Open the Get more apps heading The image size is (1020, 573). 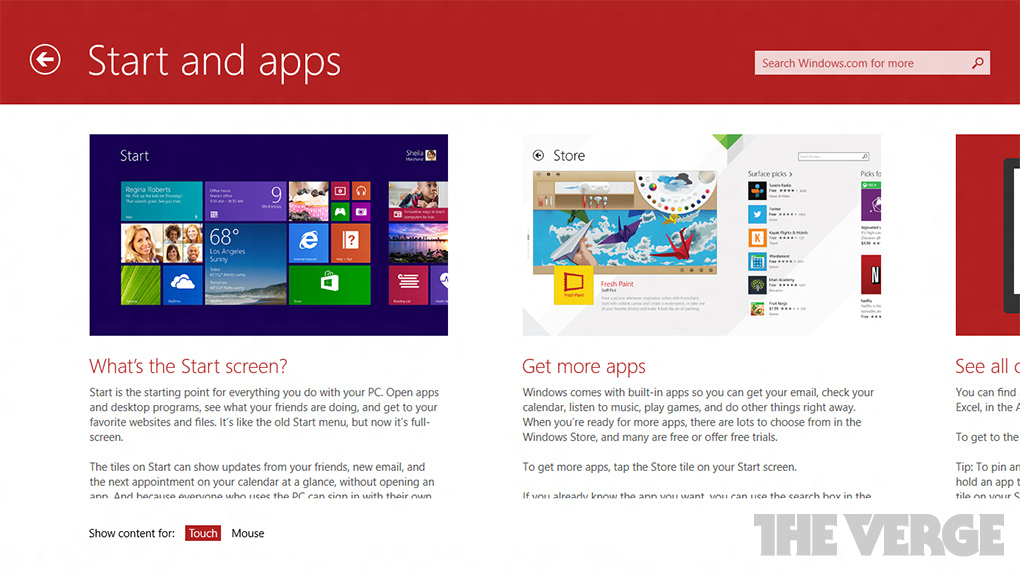coord(584,367)
